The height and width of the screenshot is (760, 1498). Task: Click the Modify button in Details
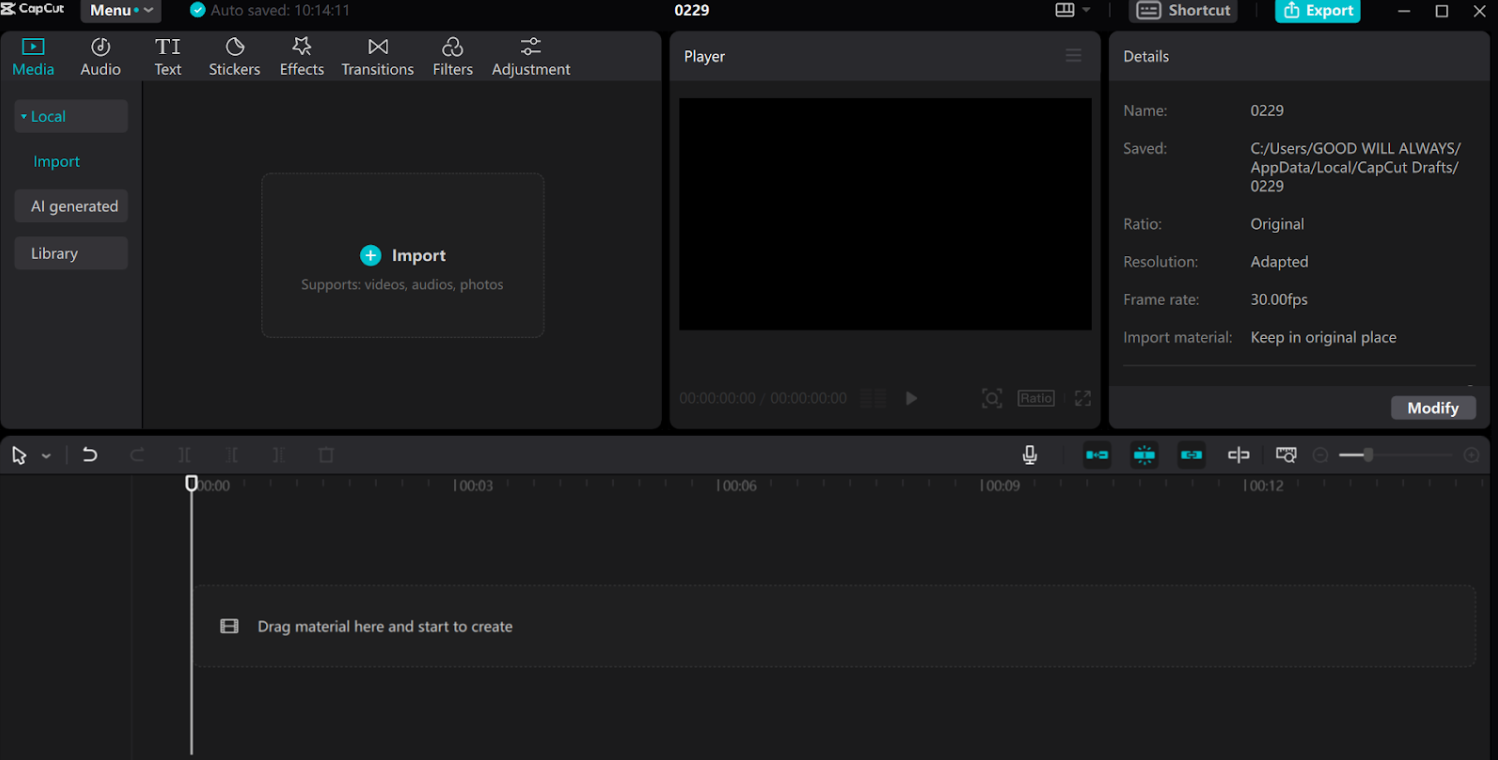1432,407
